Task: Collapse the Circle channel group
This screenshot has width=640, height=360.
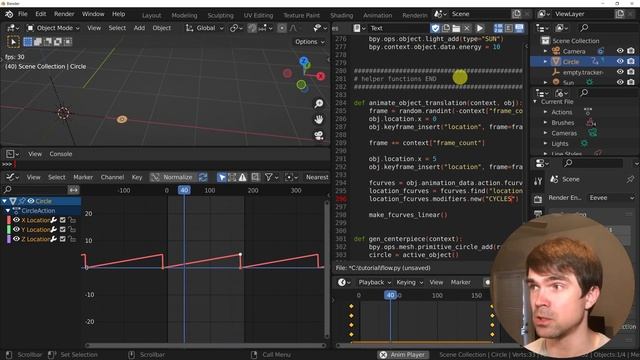Action: click(4, 201)
